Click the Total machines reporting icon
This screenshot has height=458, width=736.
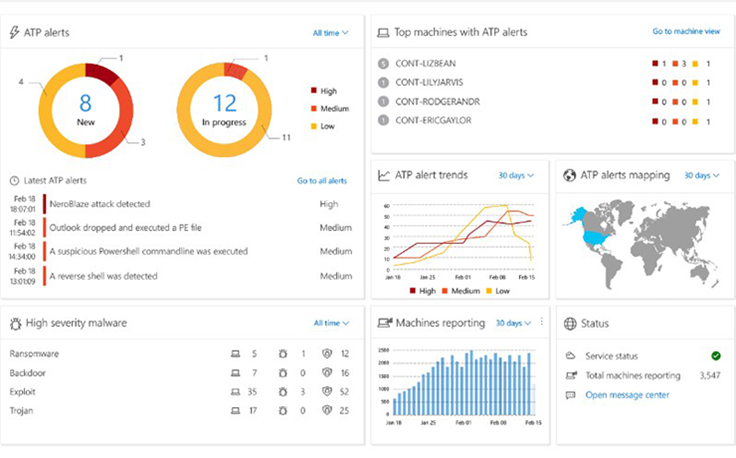coord(571,375)
